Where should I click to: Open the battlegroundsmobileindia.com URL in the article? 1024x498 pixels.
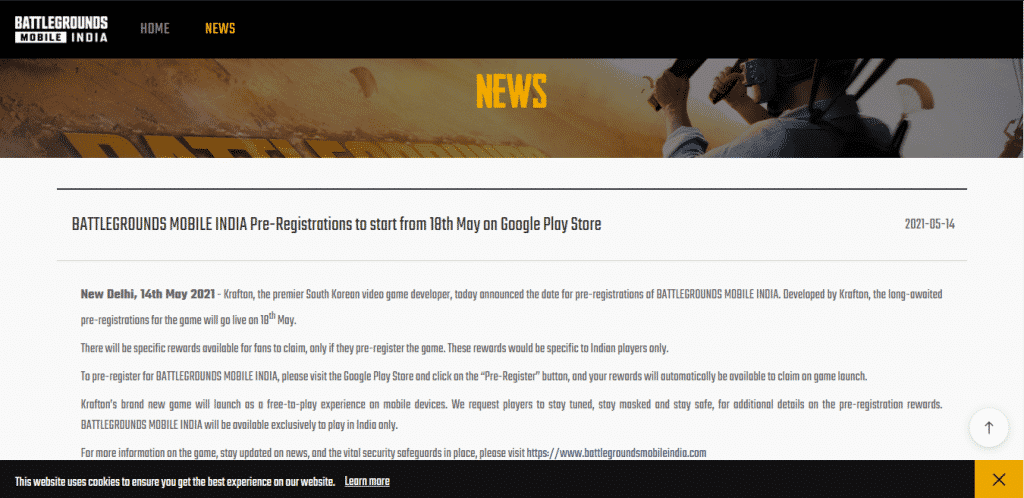click(616, 452)
